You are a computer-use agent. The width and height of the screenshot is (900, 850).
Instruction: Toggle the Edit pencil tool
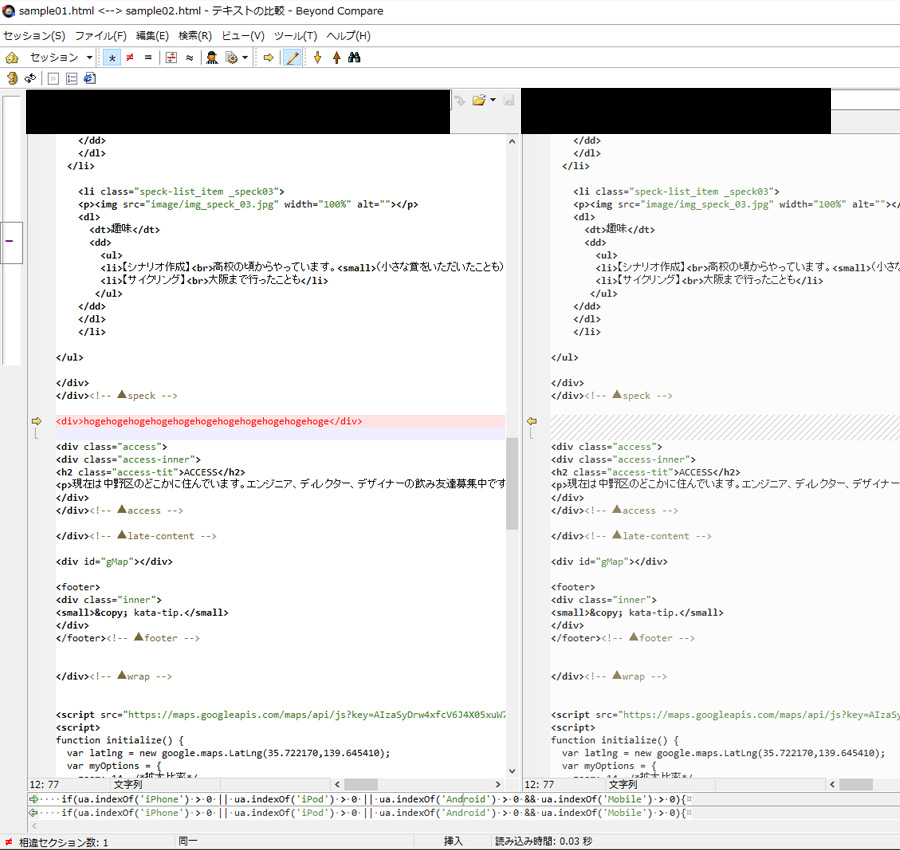(292, 58)
